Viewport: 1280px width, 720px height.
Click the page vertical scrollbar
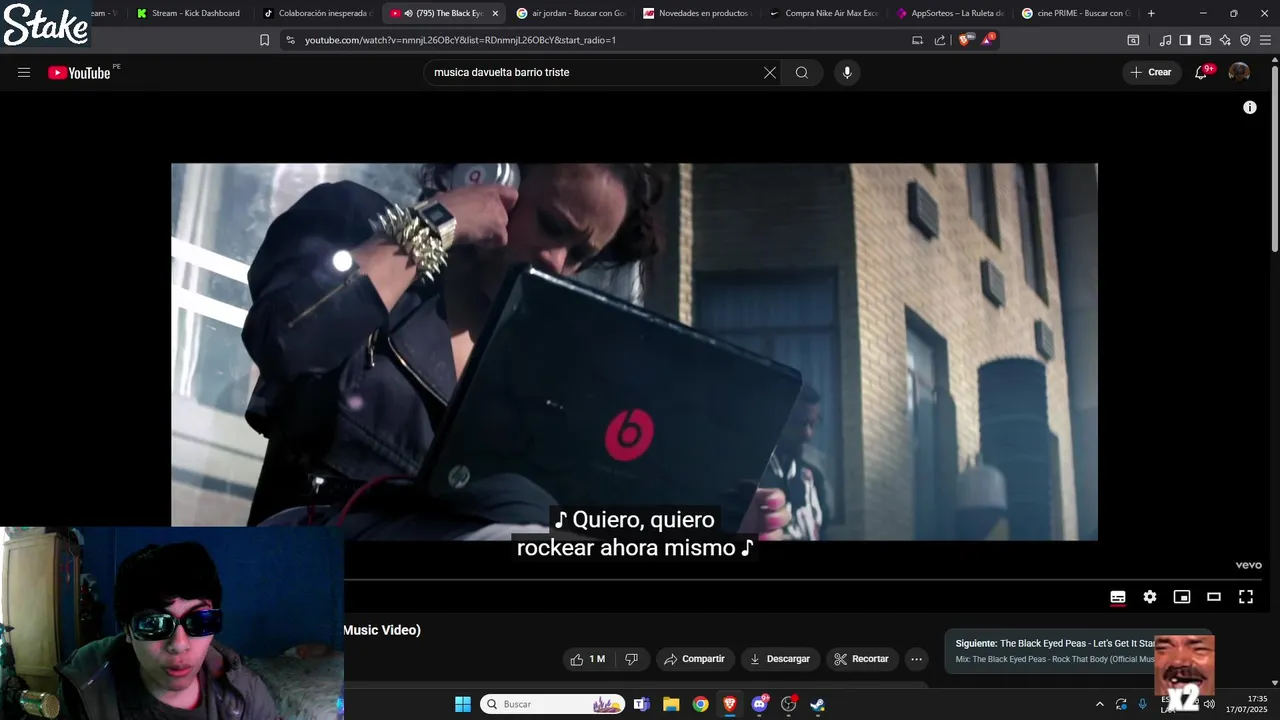click(1274, 160)
